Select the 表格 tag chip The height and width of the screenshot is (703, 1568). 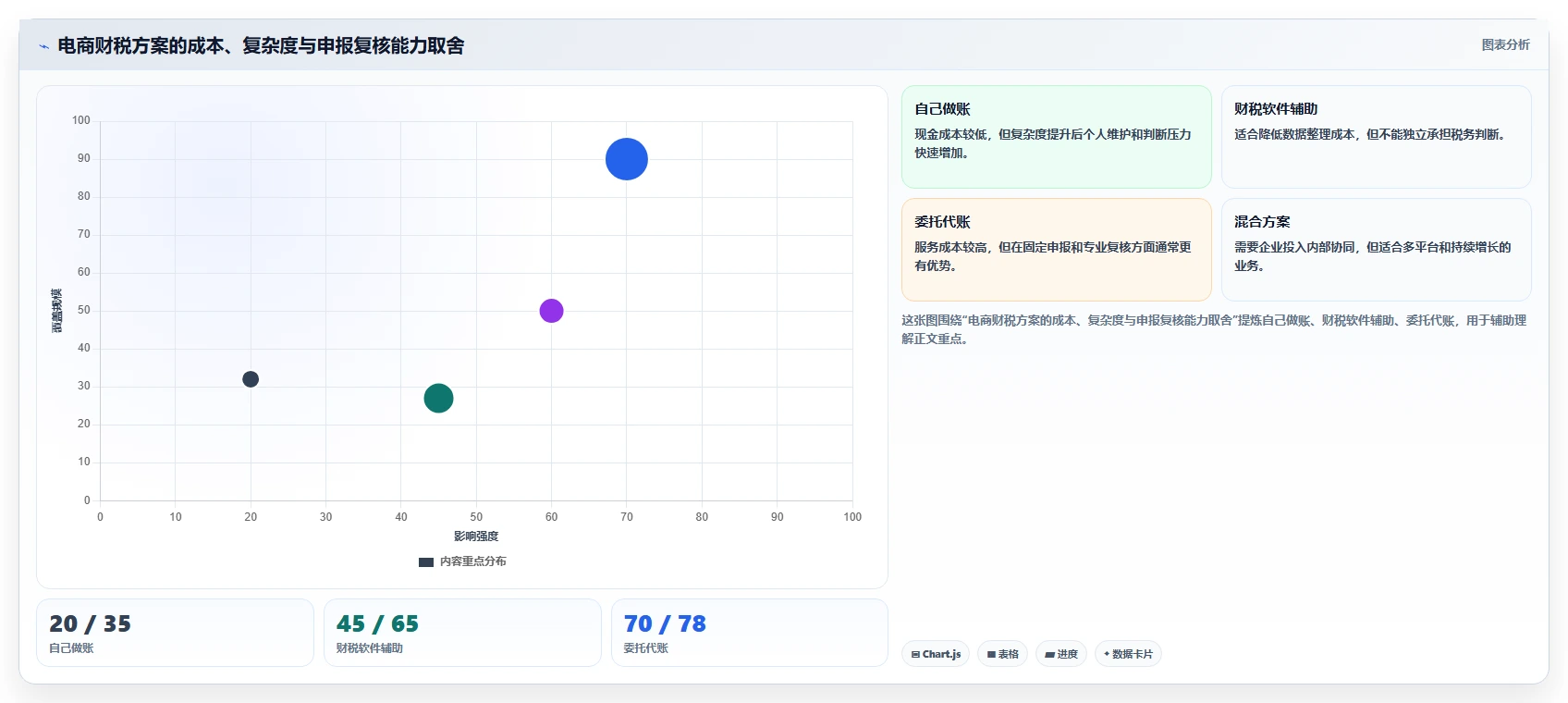click(1002, 654)
